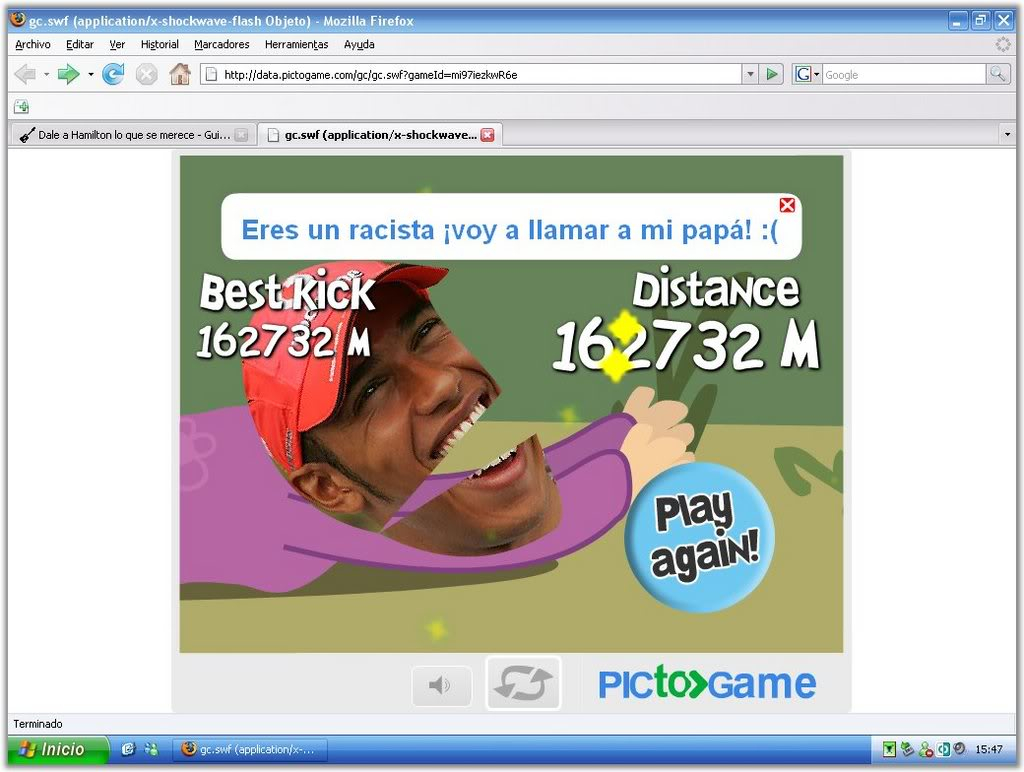Click the replay arrows icon below game
The image size is (1024, 772).
click(523, 684)
